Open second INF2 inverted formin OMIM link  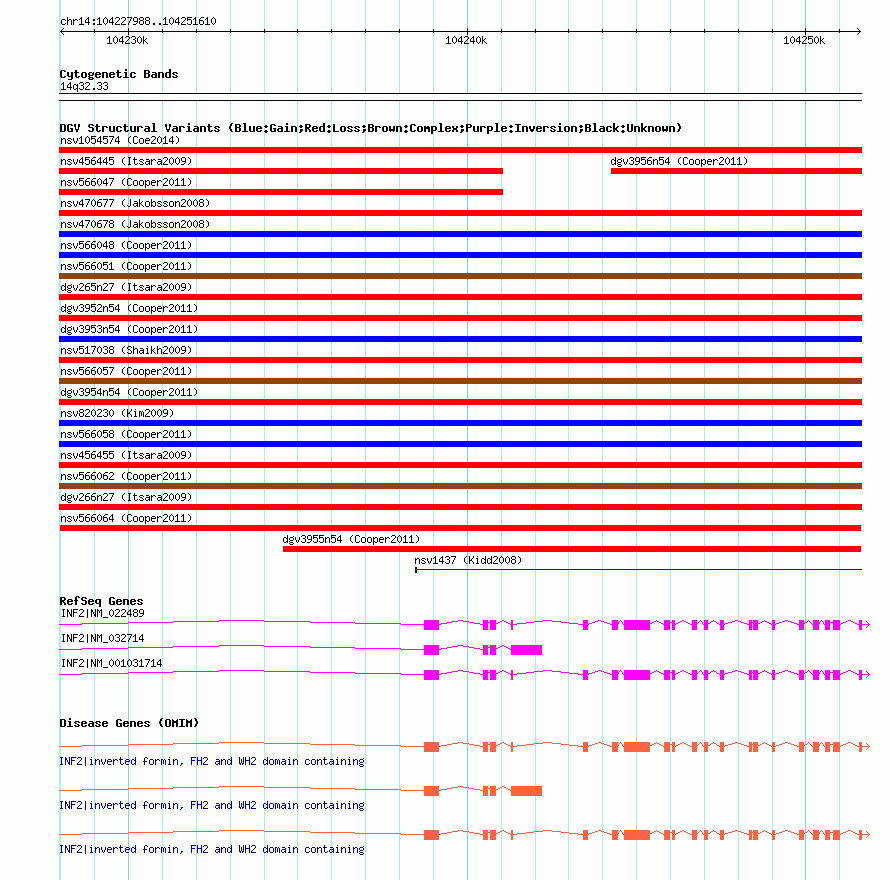(212, 805)
